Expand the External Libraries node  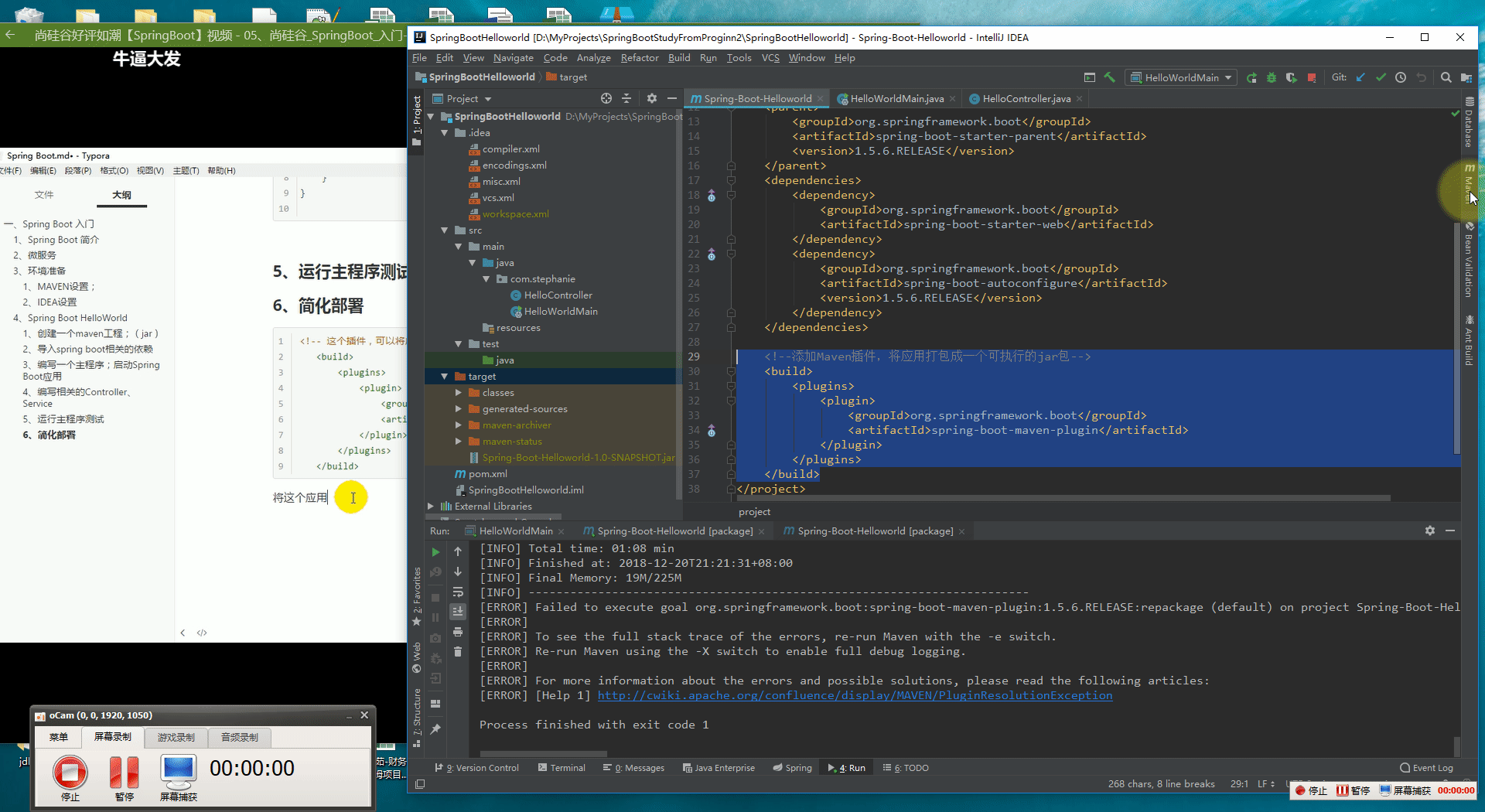pyautogui.click(x=431, y=507)
